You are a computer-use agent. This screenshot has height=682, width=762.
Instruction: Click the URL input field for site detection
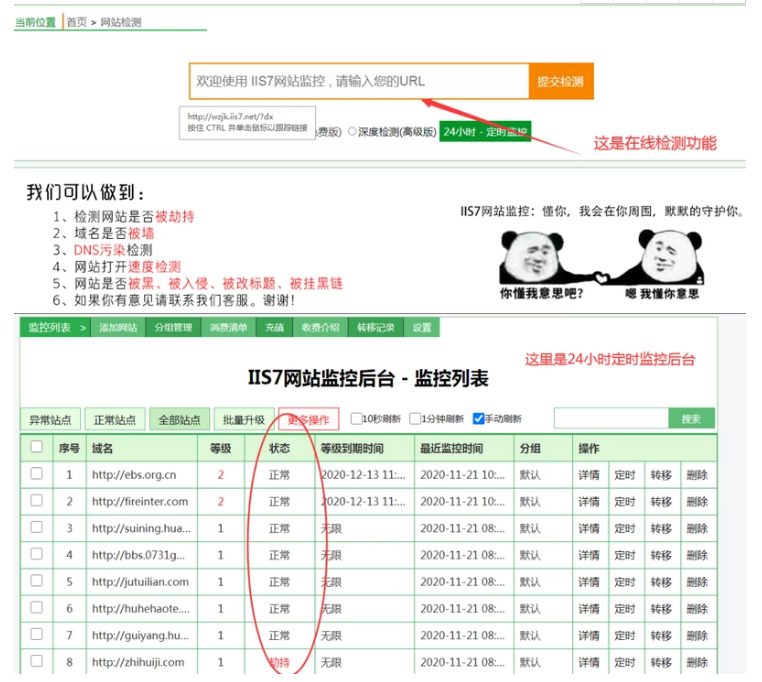[359, 81]
